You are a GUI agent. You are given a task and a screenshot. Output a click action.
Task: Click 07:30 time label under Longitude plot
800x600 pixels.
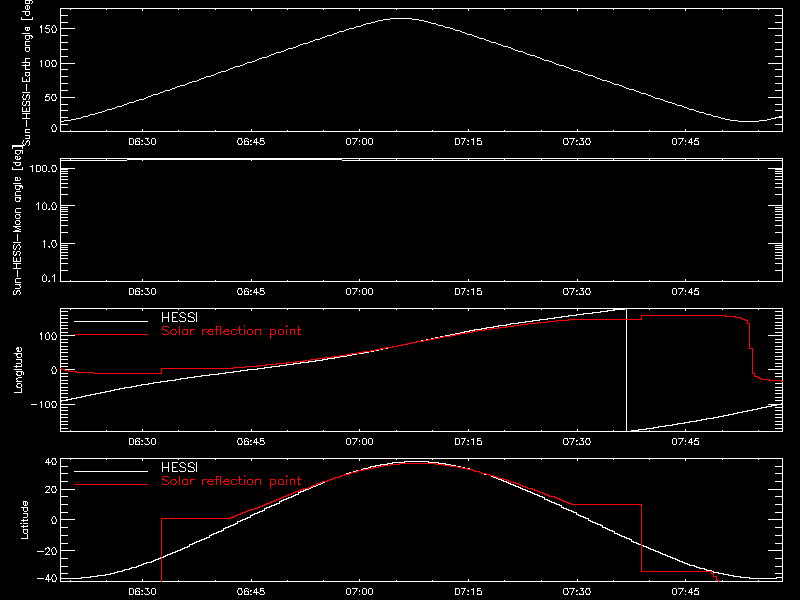577,442
